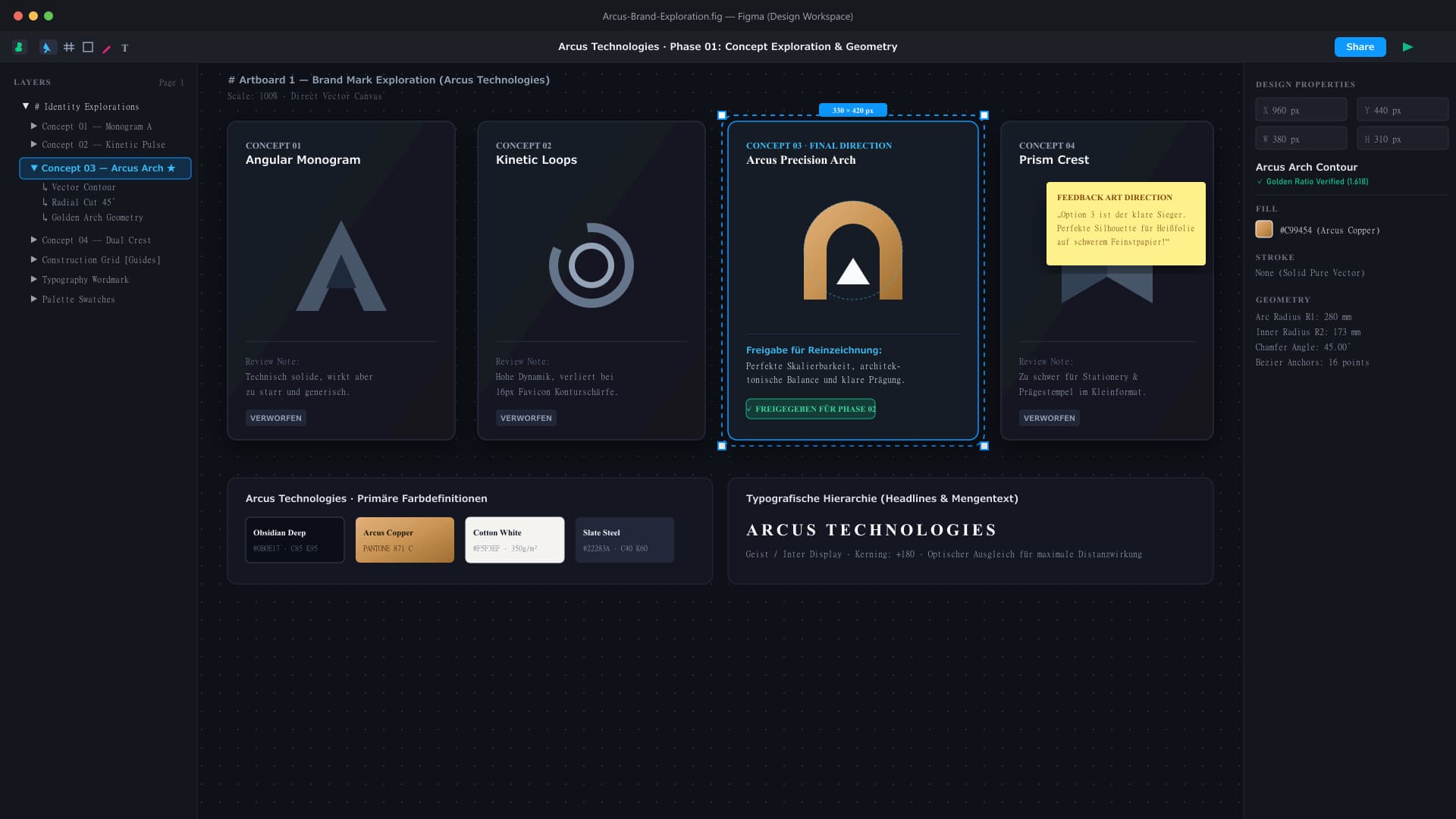Select the Rectangle shape tool
Image resolution: width=1456 pixels, height=819 pixels.
coord(88,47)
